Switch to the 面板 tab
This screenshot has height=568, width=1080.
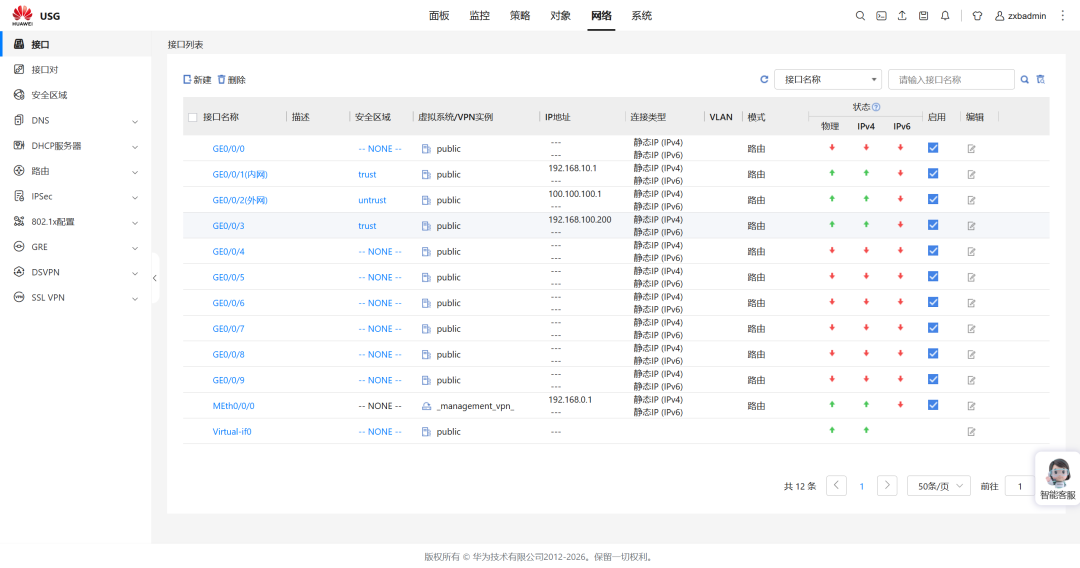[439, 16]
